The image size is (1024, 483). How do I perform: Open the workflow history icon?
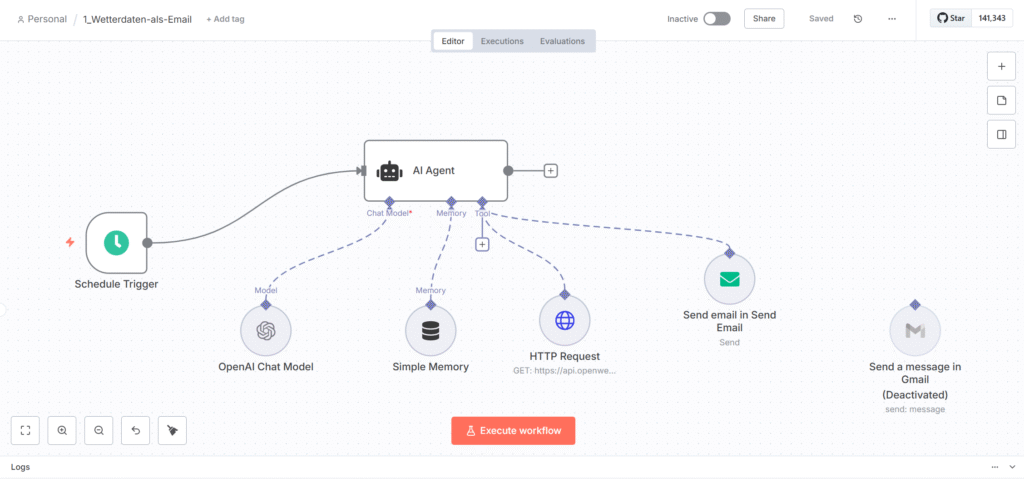(x=858, y=18)
